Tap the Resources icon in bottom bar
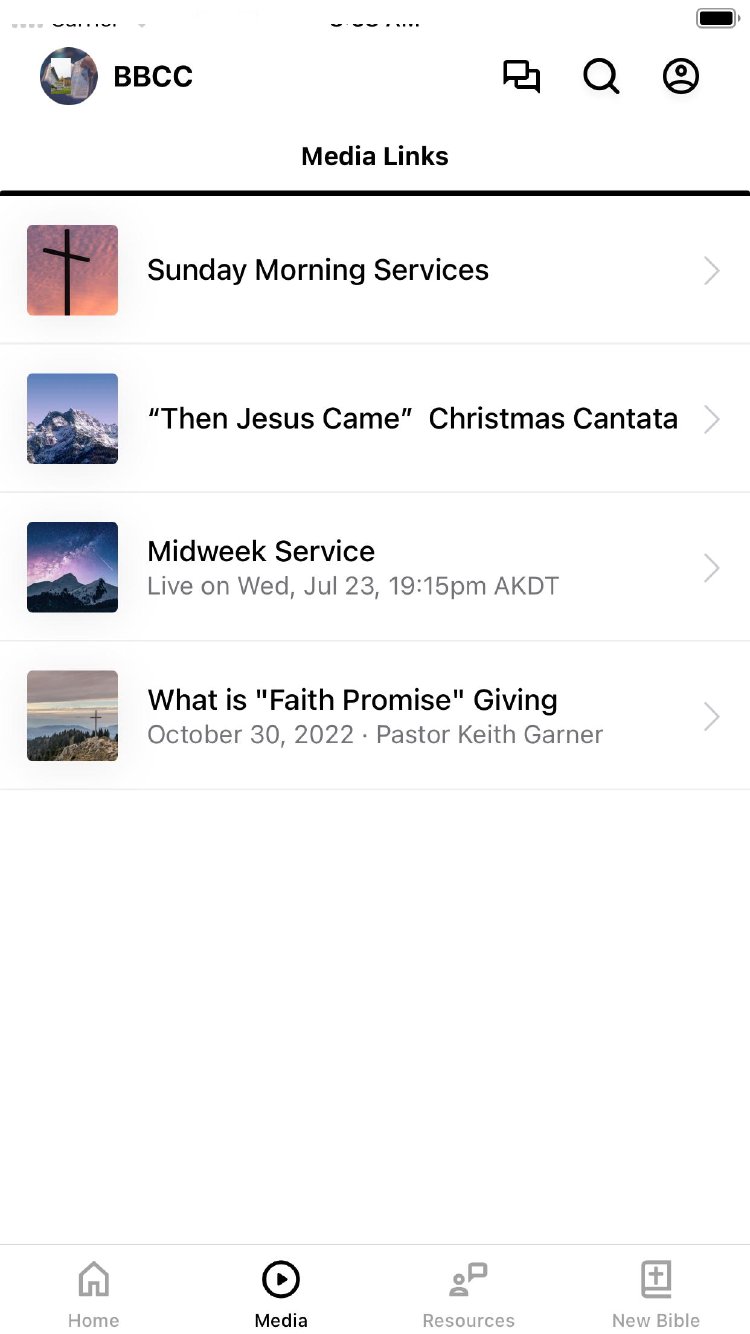Image resolution: width=750 pixels, height=1334 pixels. point(468,1279)
